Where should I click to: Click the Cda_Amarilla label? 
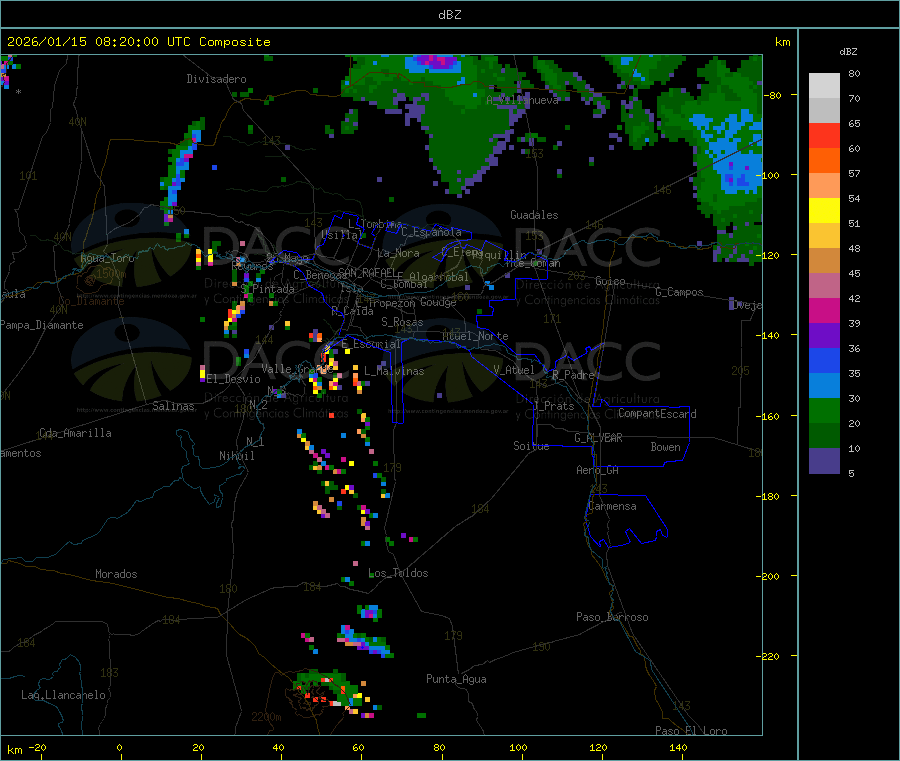point(75,433)
